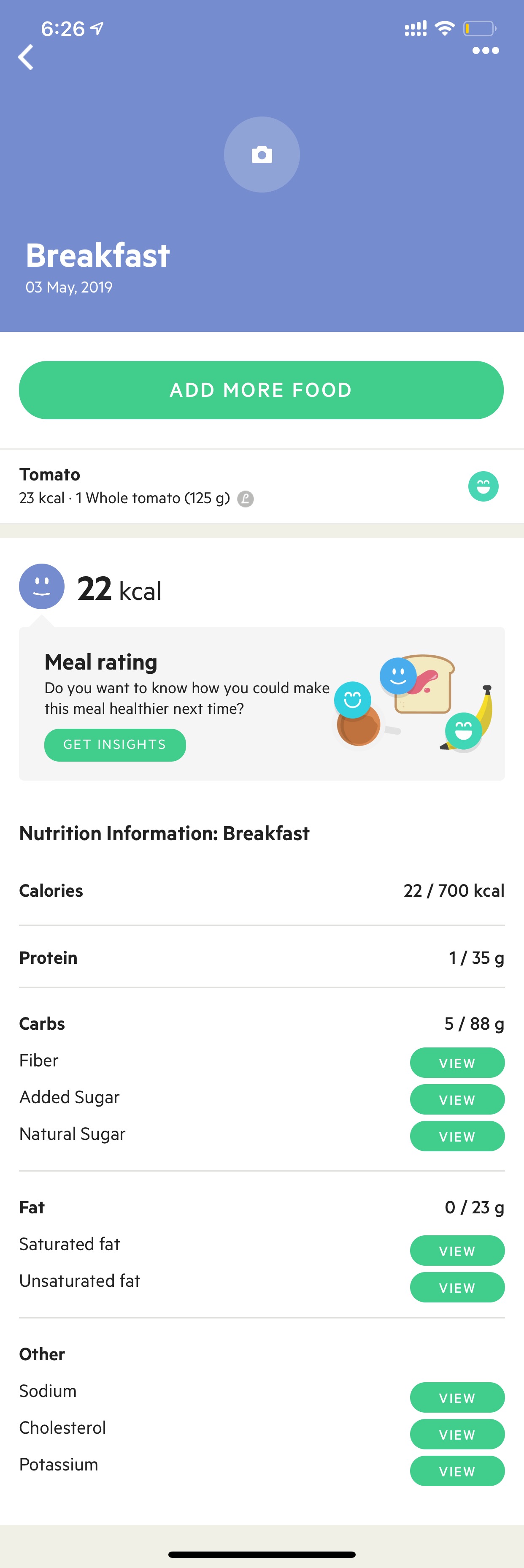Screen dimensions: 524x1568
Task: Tap the green smiley rating beside Tomato
Action: [x=483, y=486]
